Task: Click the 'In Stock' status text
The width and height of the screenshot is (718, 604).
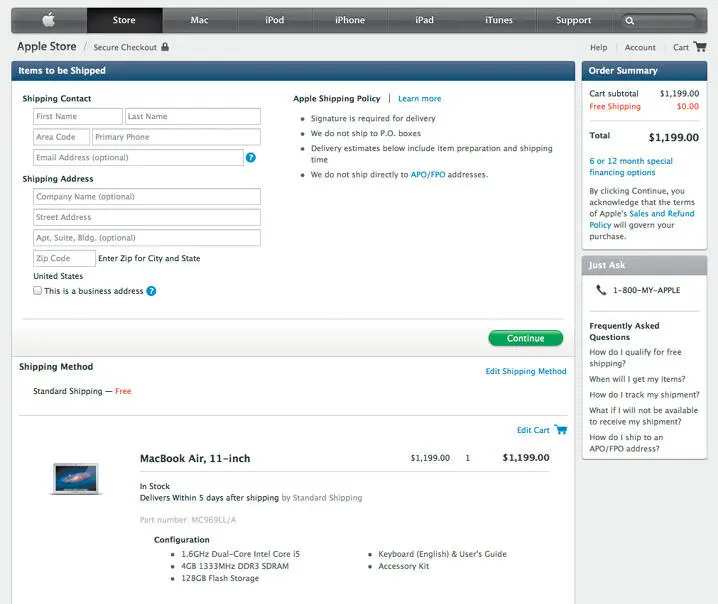Action: pyautogui.click(x=155, y=486)
